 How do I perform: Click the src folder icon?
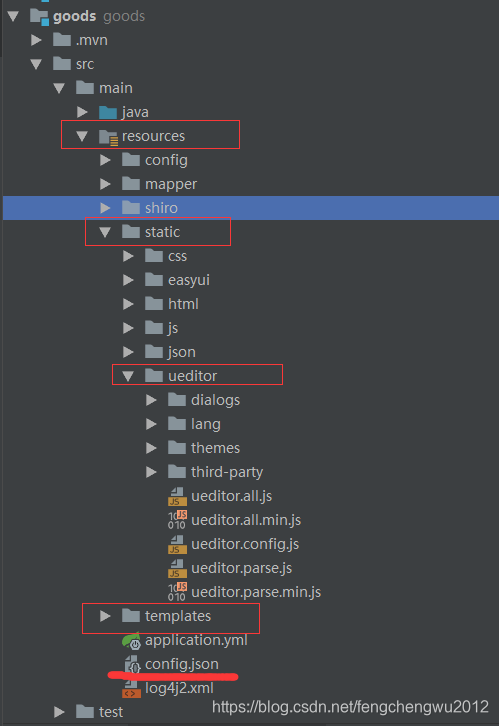click(x=62, y=63)
